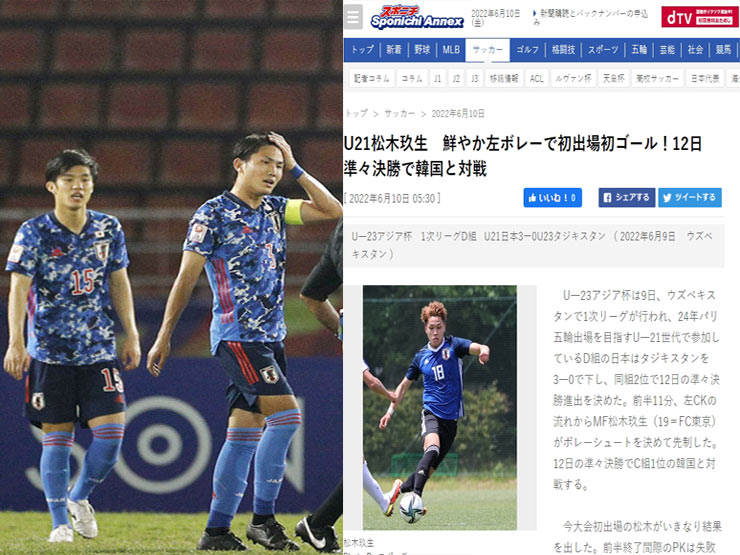Tweet the article via Twitter button
Screen dimensions: 740x555
690,198
